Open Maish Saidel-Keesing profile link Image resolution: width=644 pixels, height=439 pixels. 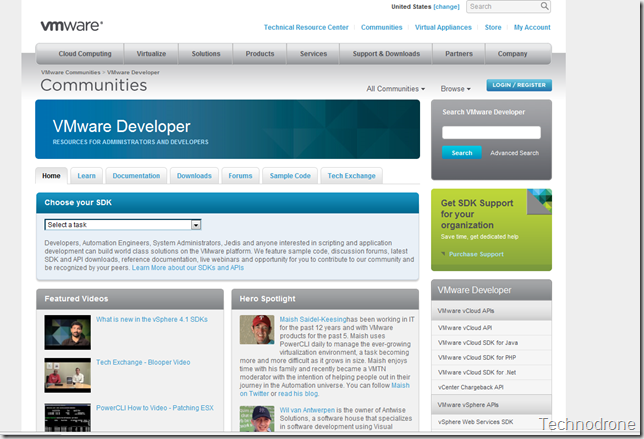pos(313,319)
